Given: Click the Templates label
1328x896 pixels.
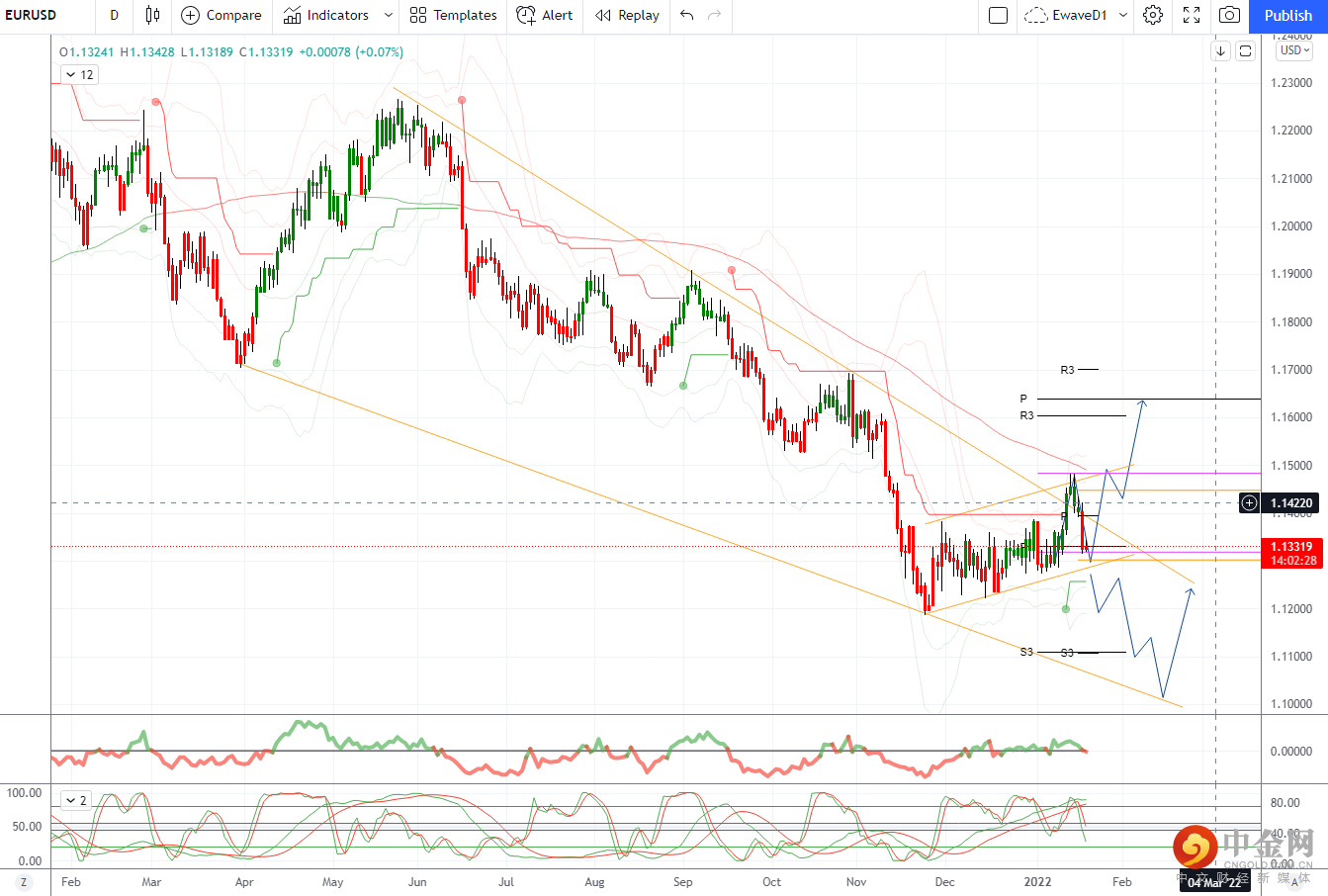Looking at the screenshot, I should pyautogui.click(x=465, y=15).
